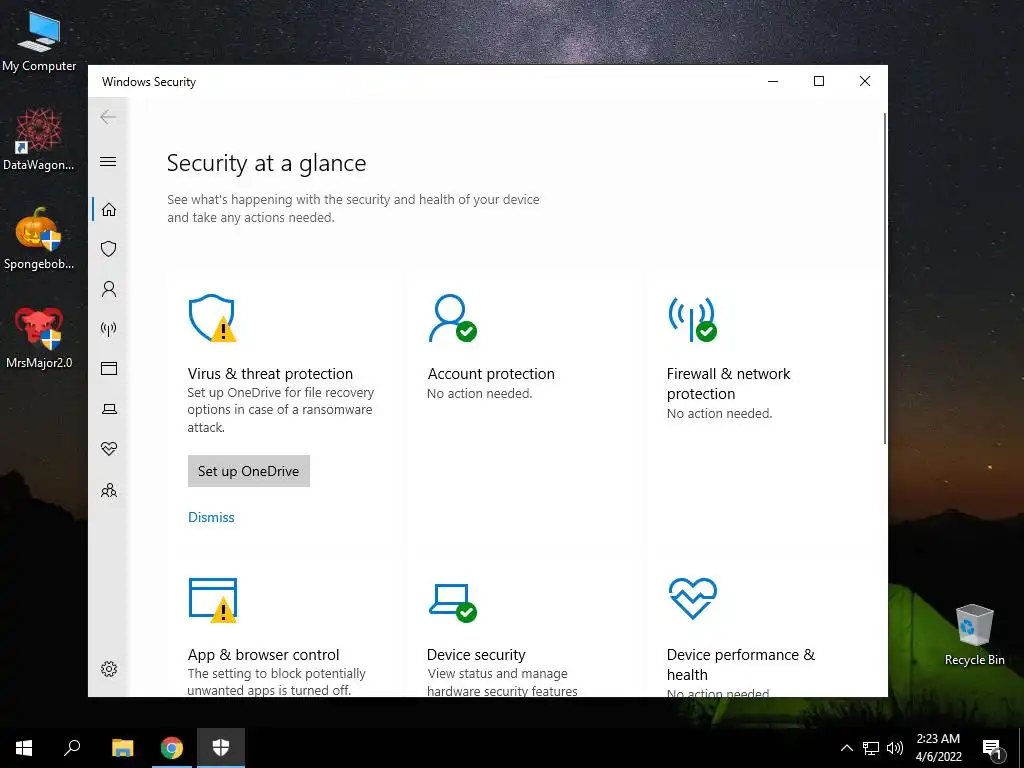Open the hamburger navigation menu
Image resolution: width=1024 pixels, height=768 pixels.
(x=108, y=161)
